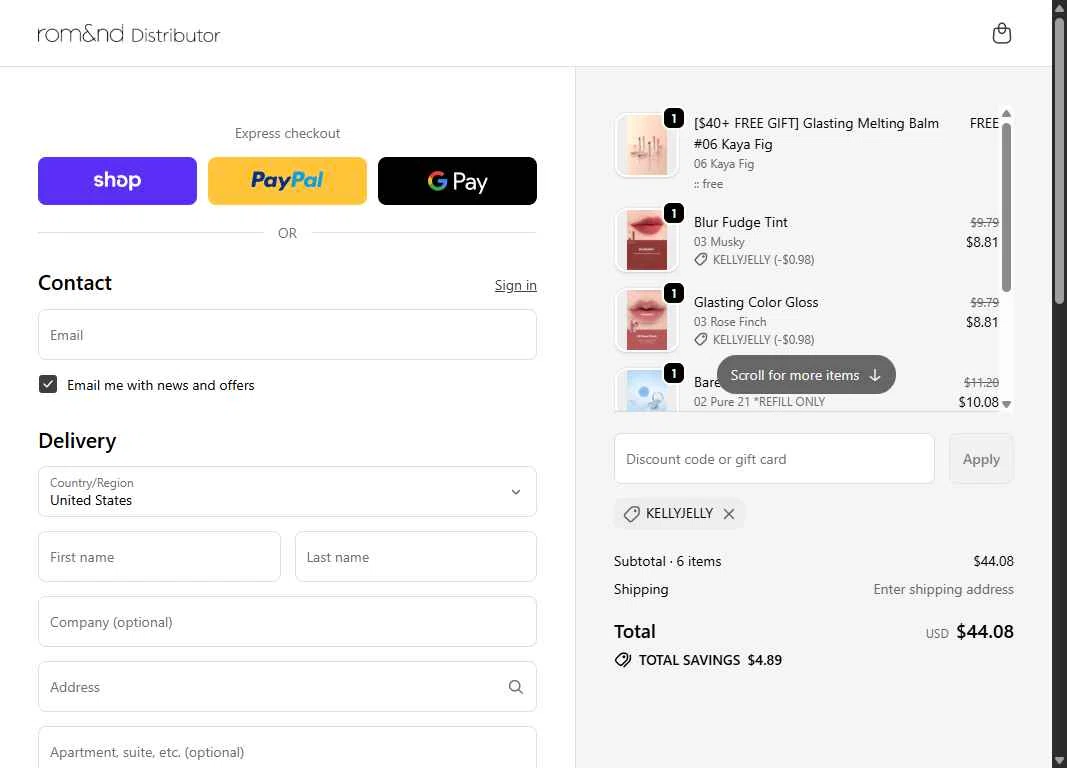Click the address search magnifier icon

pos(516,687)
